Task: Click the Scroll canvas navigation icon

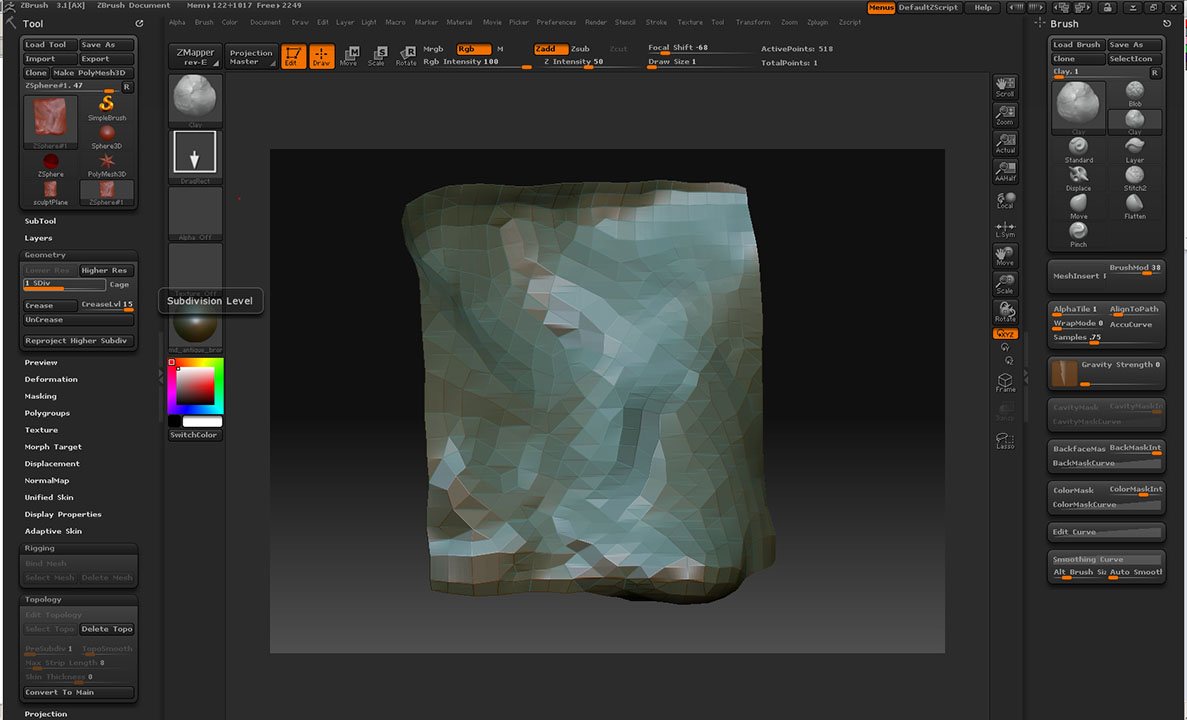Action: coord(1005,87)
